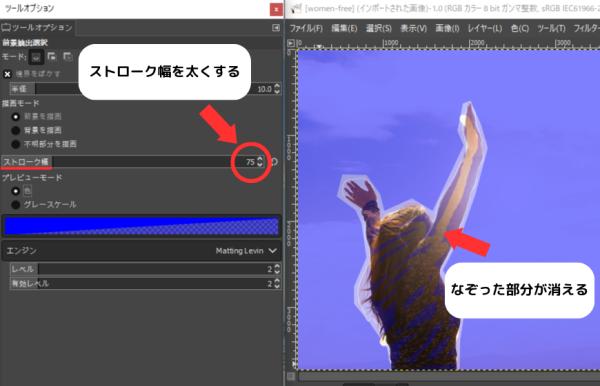Open the Image (画像) menu

point(447,28)
